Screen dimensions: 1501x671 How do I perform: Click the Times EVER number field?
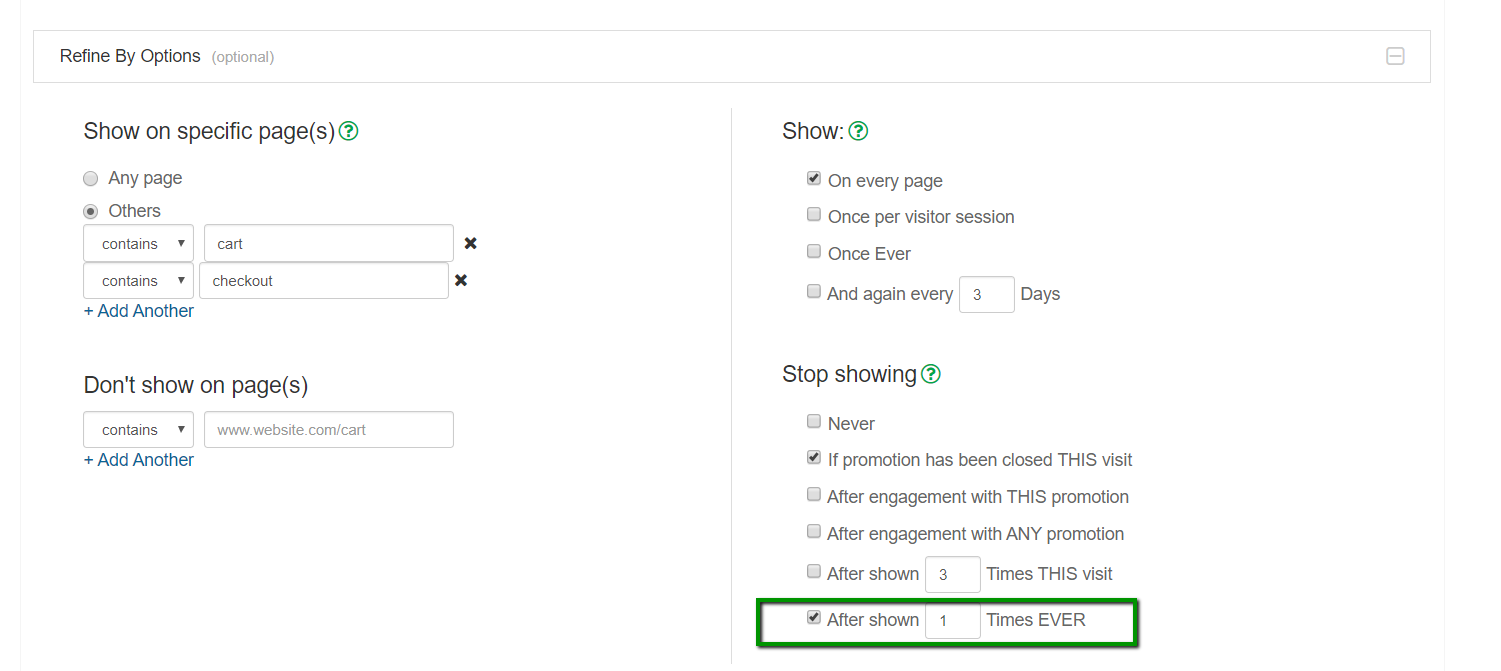[x=952, y=621]
